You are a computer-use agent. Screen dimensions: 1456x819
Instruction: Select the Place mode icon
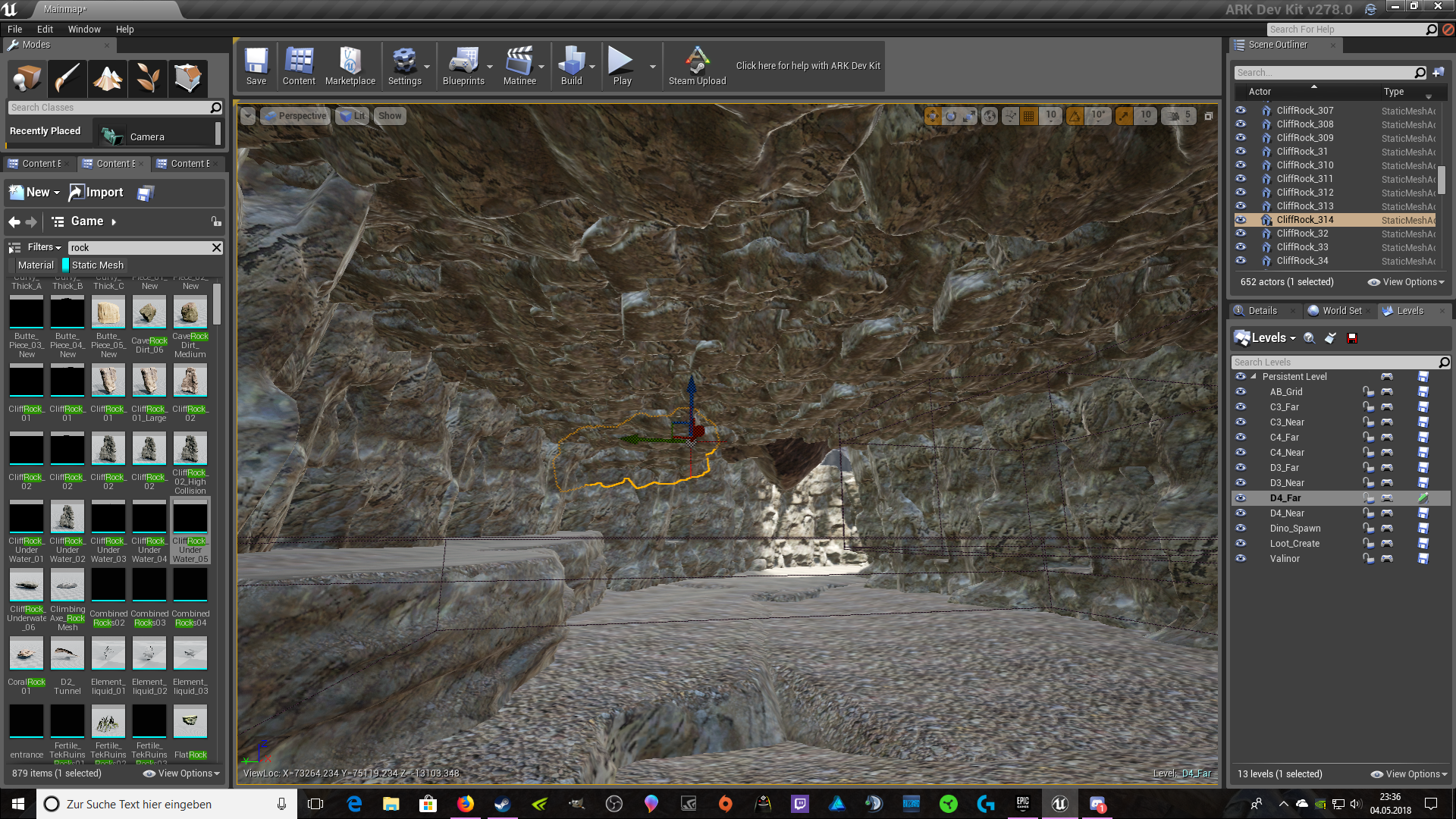click(27, 78)
